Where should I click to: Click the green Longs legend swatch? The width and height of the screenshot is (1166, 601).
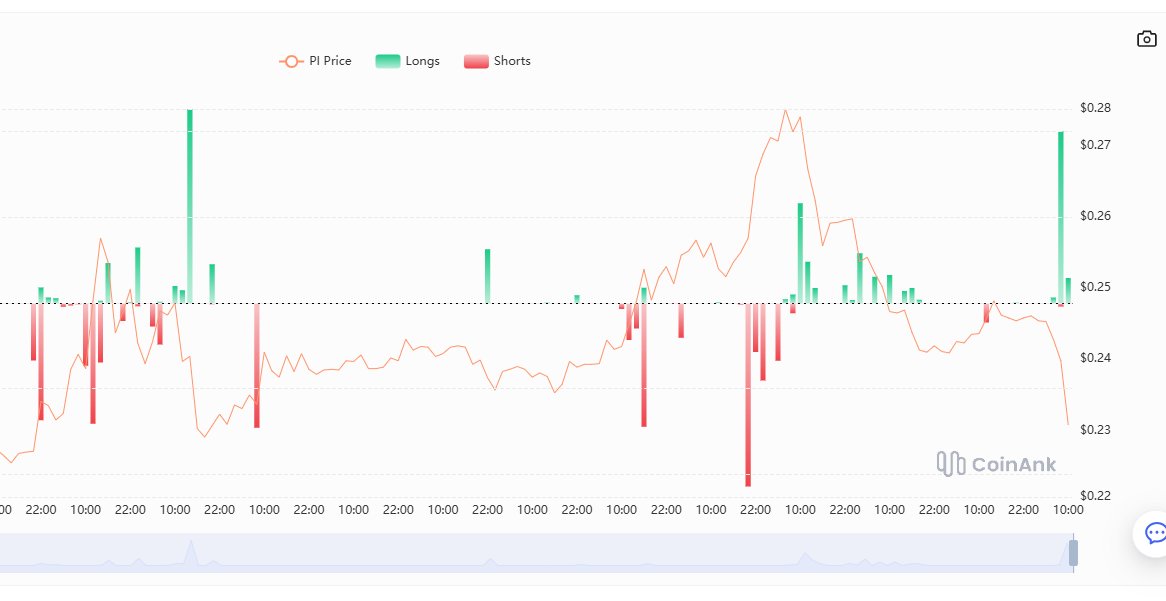[387, 61]
